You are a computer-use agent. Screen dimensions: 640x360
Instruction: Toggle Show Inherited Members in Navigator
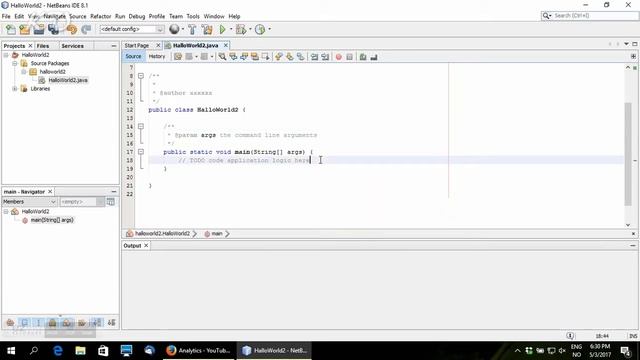pyautogui.click(x=10, y=323)
